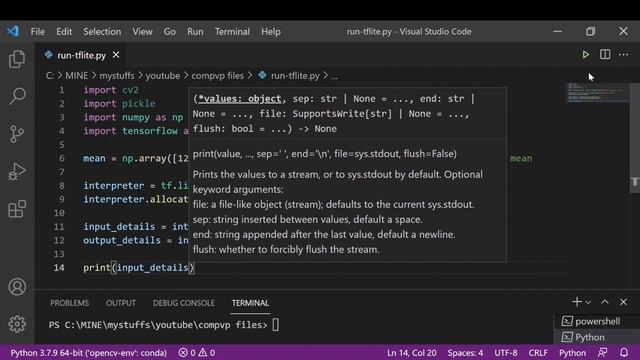The image size is (640, 360).
Task: Click the VS Code logo icon
Action: click(13, 31)
